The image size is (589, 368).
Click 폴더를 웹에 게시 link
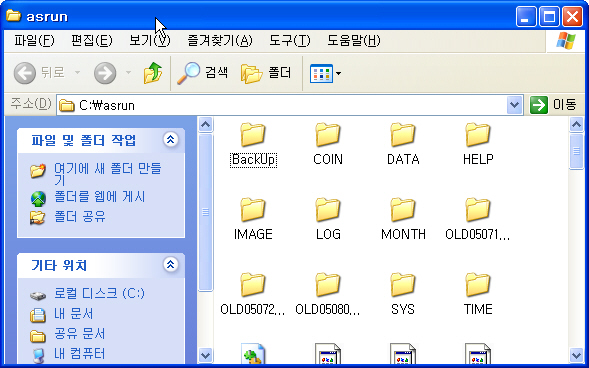coord(100,197)
